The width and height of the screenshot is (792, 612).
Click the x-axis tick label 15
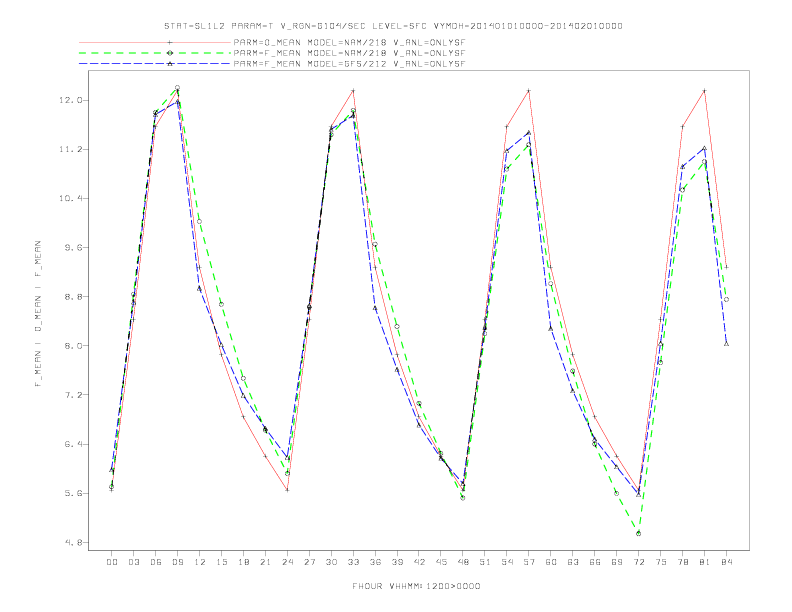(222, 562)
